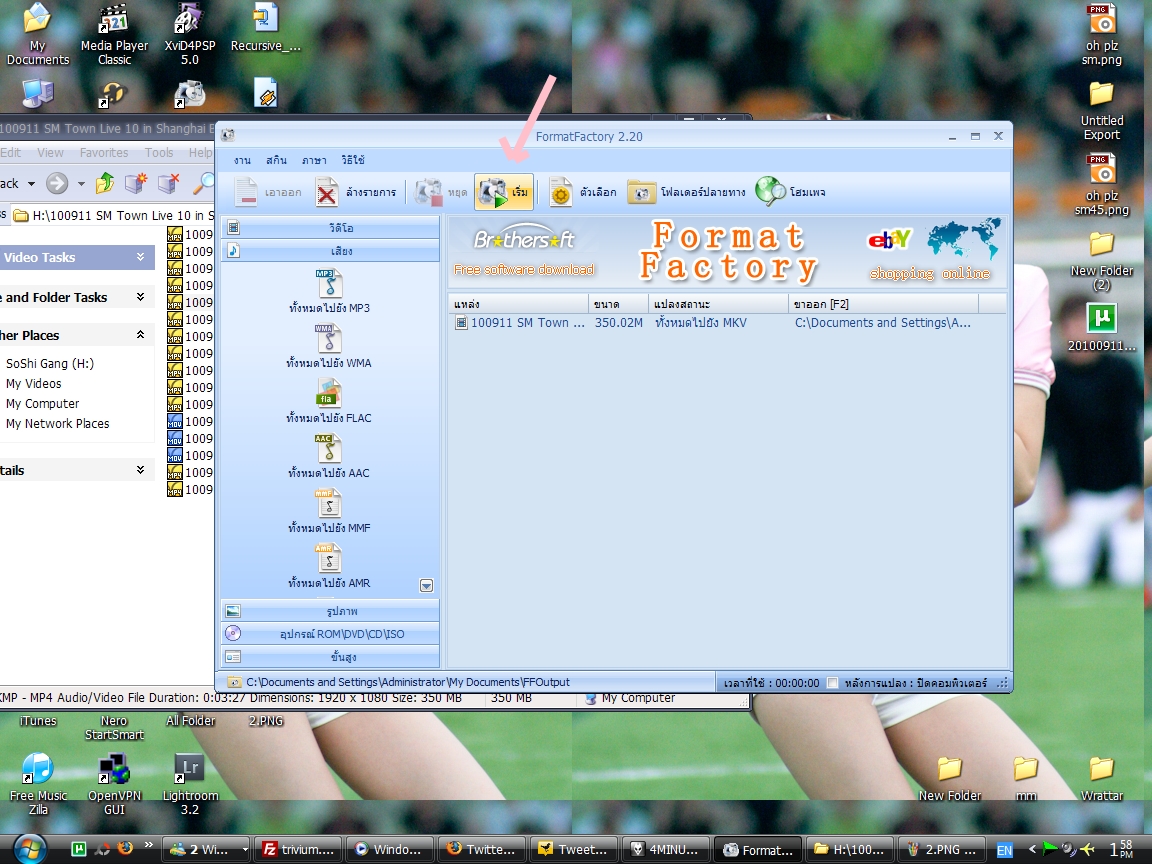Screen dimensions: 1152x864
Task: Click the แปลงสถานะ (Status) column header
Action: [x=719, y=303]
